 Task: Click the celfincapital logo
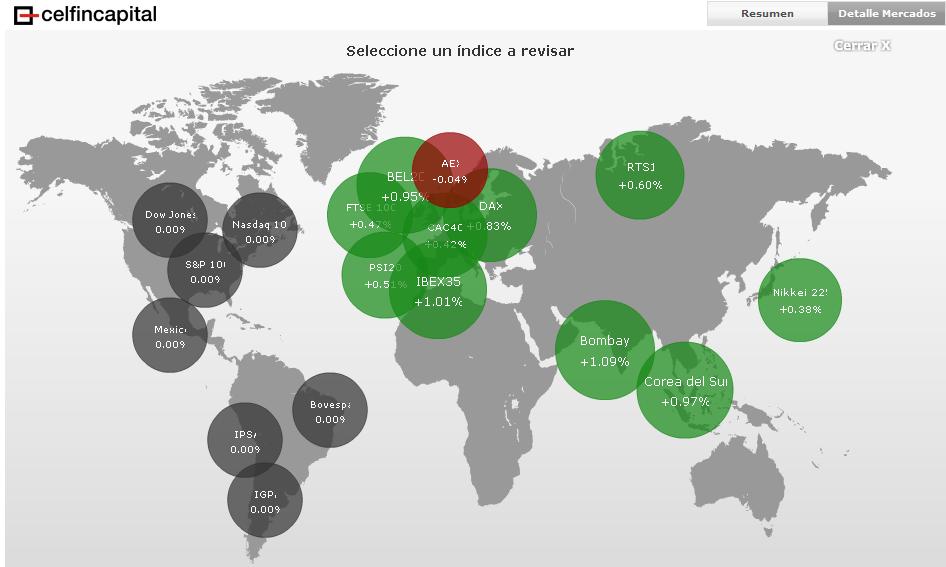click(85, 14)
